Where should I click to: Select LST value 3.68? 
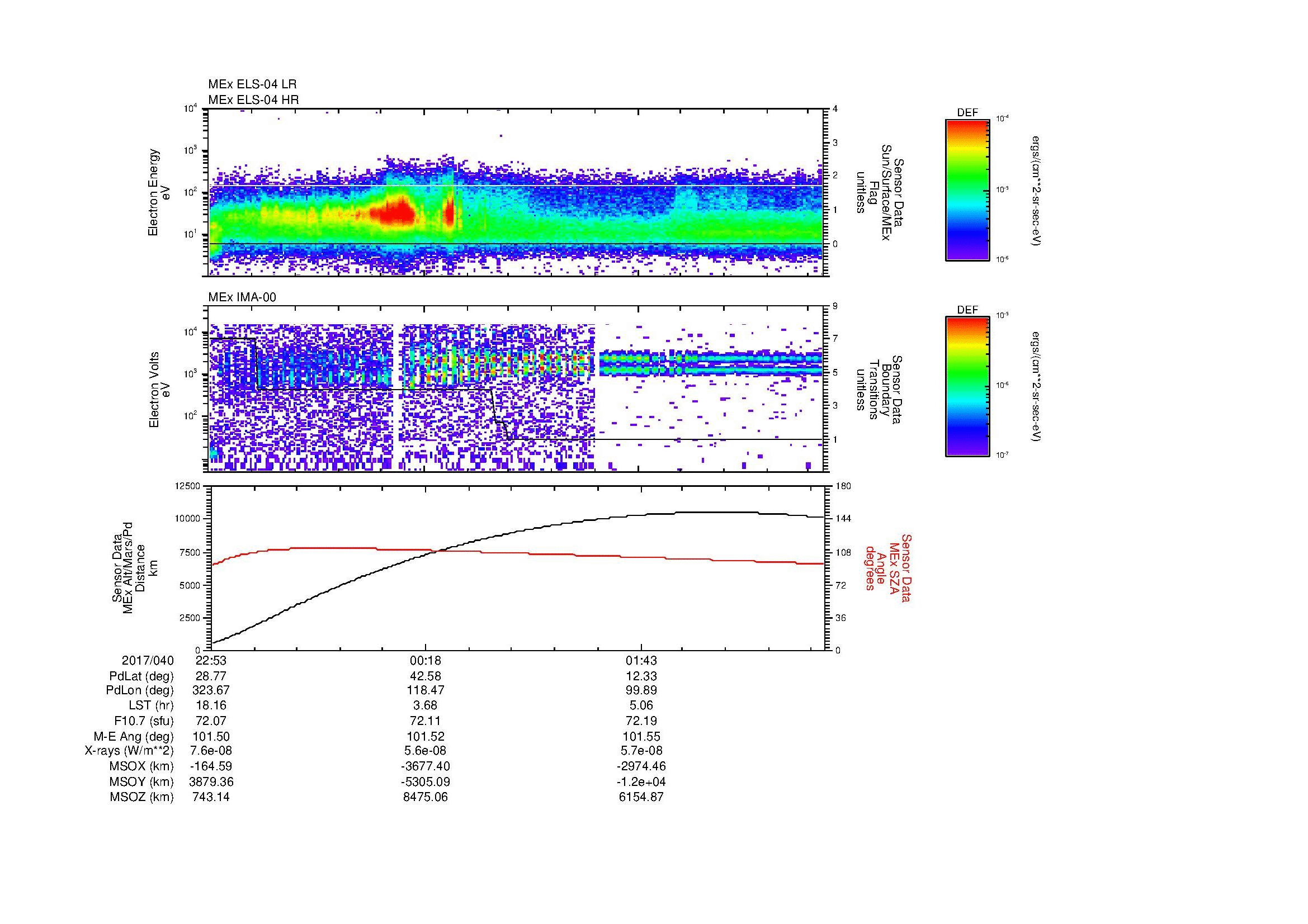pos(426,705)
